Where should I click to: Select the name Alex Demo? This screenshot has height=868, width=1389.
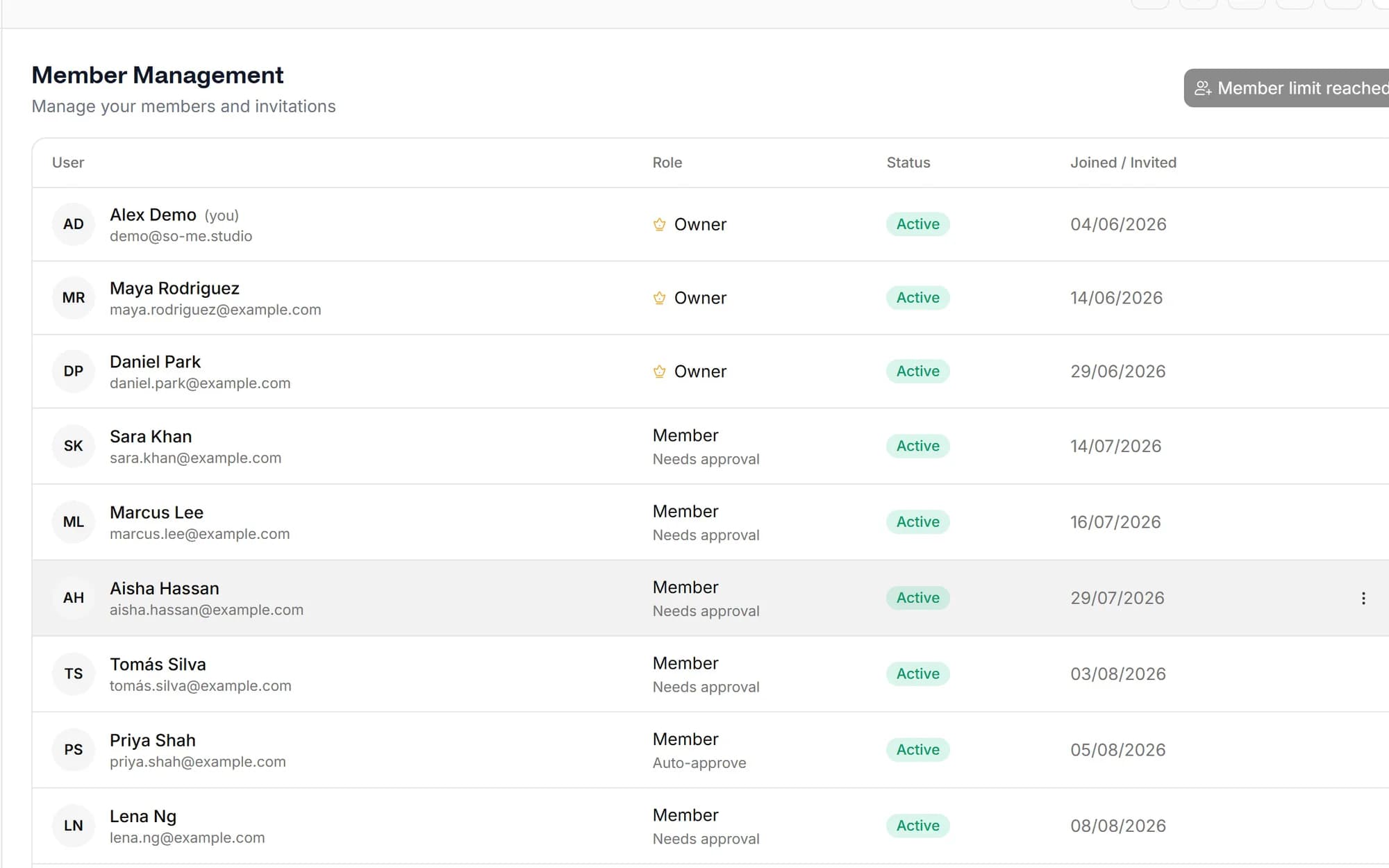point(153,215)
